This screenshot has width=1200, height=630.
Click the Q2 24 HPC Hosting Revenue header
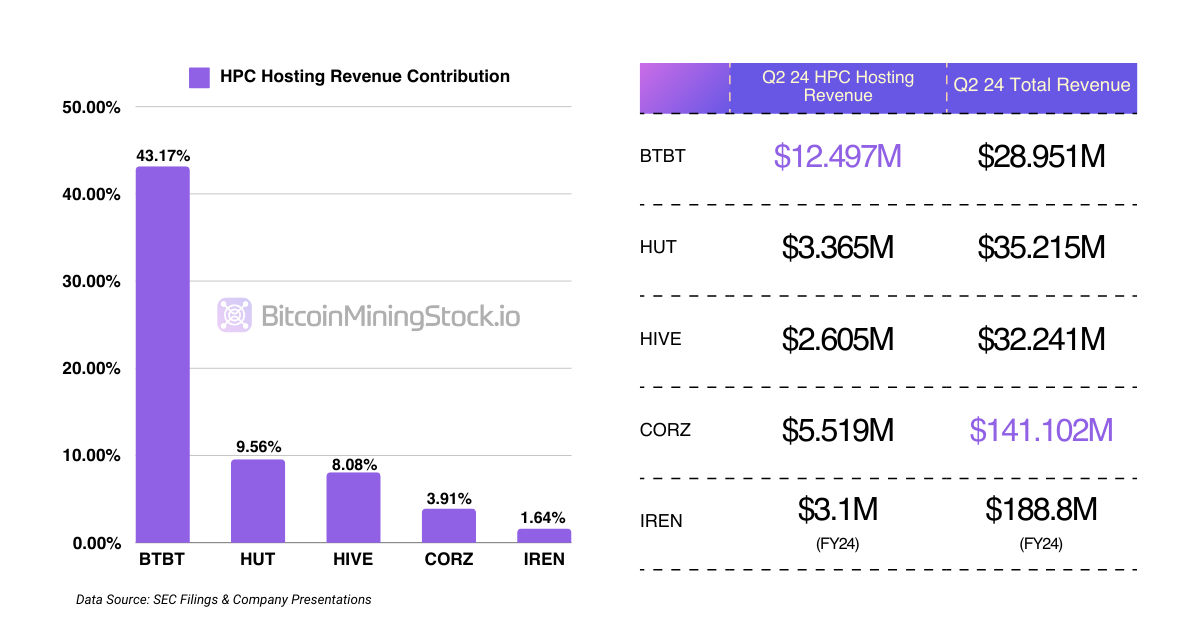pyautogui.click(x=838, y=88)
